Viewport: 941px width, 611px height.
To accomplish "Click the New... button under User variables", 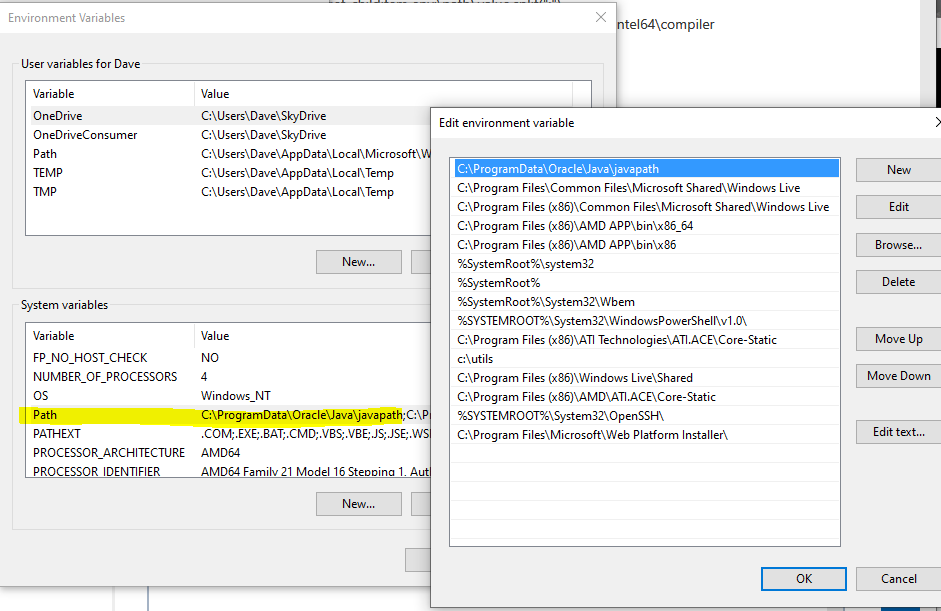I will coord(359,262).
